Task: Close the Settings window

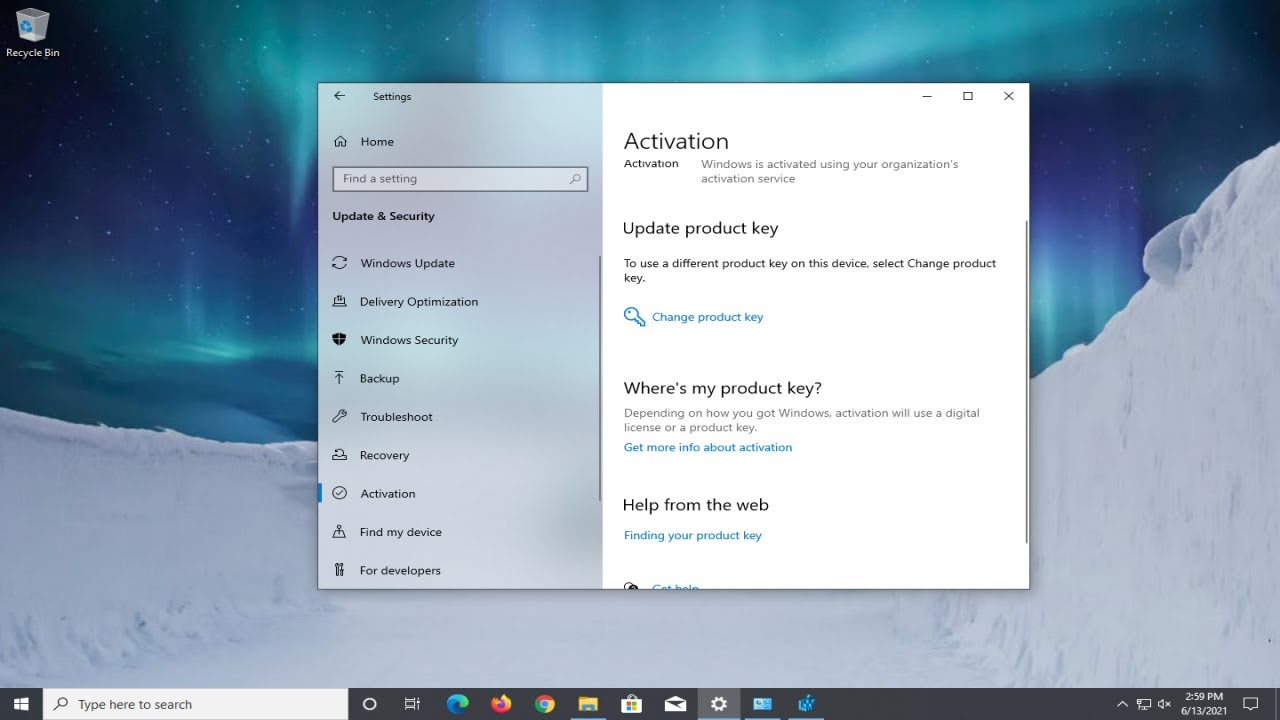Action: point(1008,96)
